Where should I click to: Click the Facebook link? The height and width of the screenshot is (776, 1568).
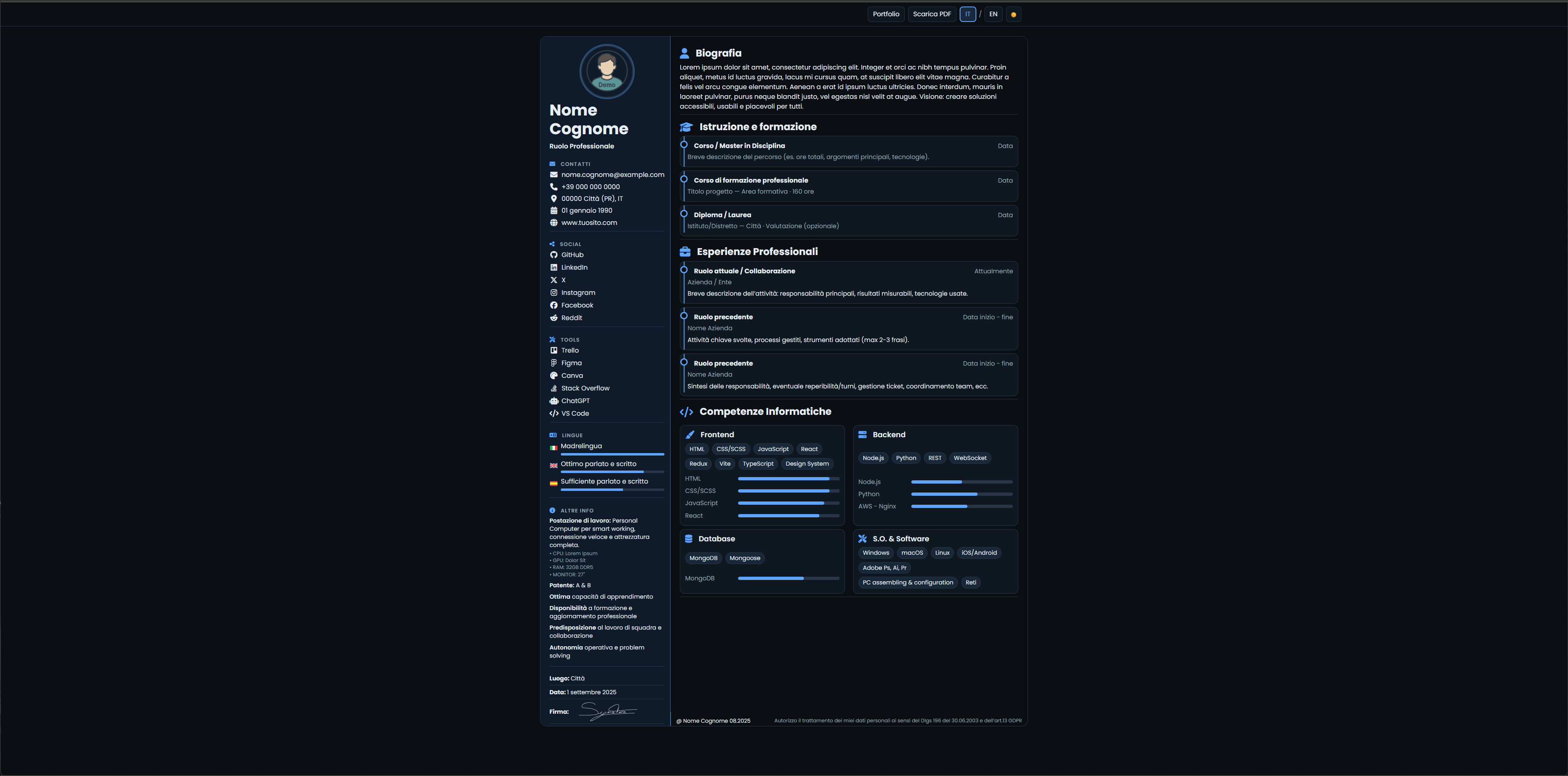pyautogui.click(x=577, y=305)
